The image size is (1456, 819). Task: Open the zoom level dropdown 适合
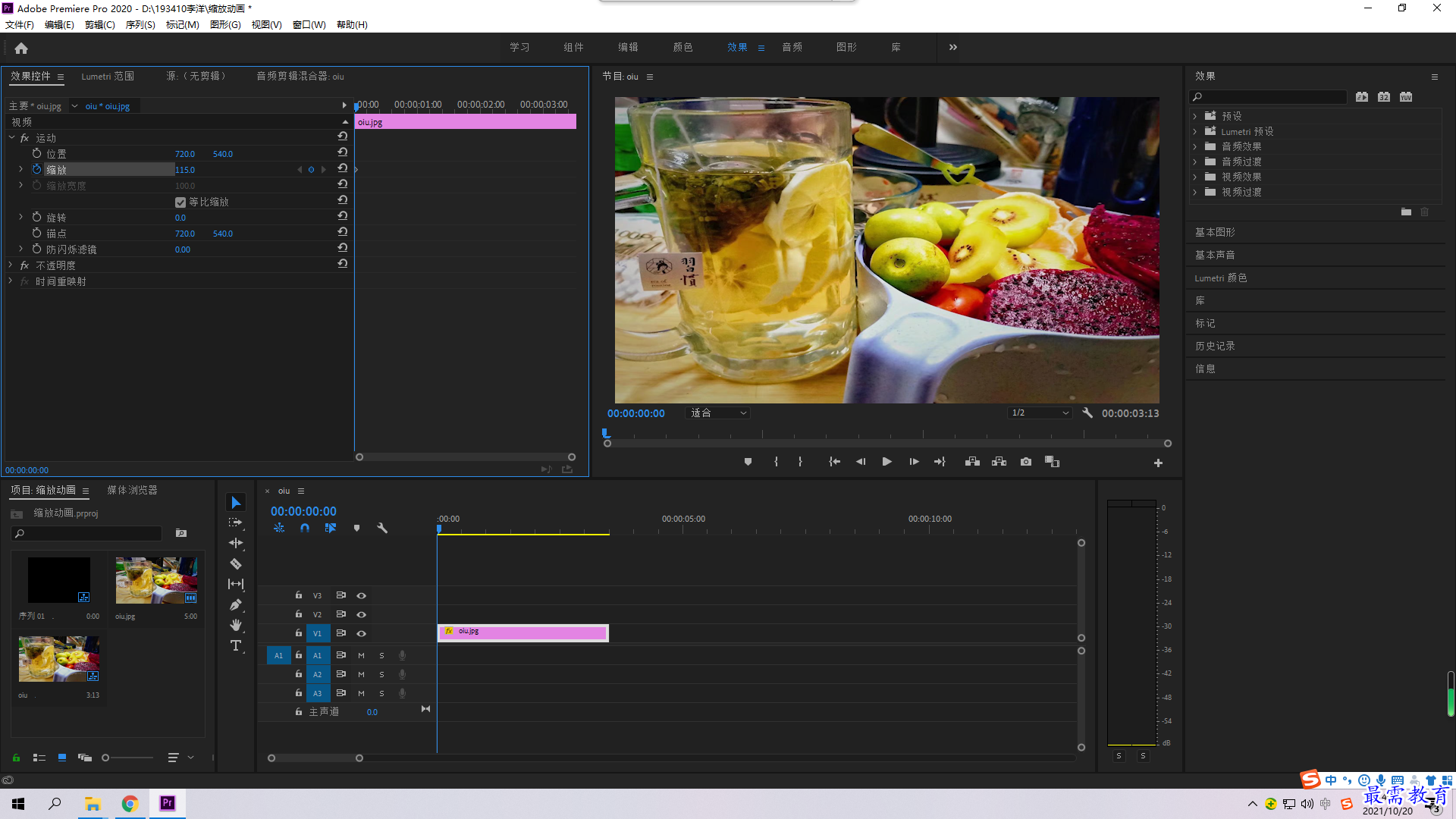[x=718, y=413]
